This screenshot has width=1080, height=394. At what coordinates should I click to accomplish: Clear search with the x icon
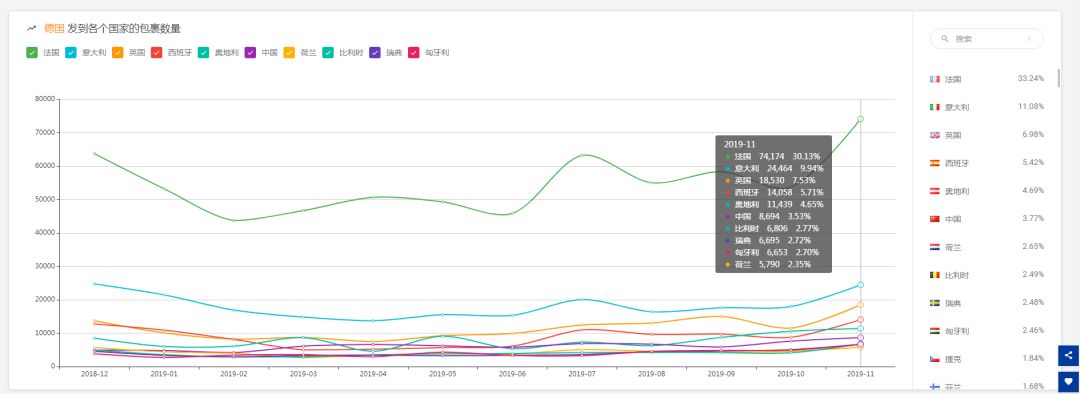[1029, 39]
